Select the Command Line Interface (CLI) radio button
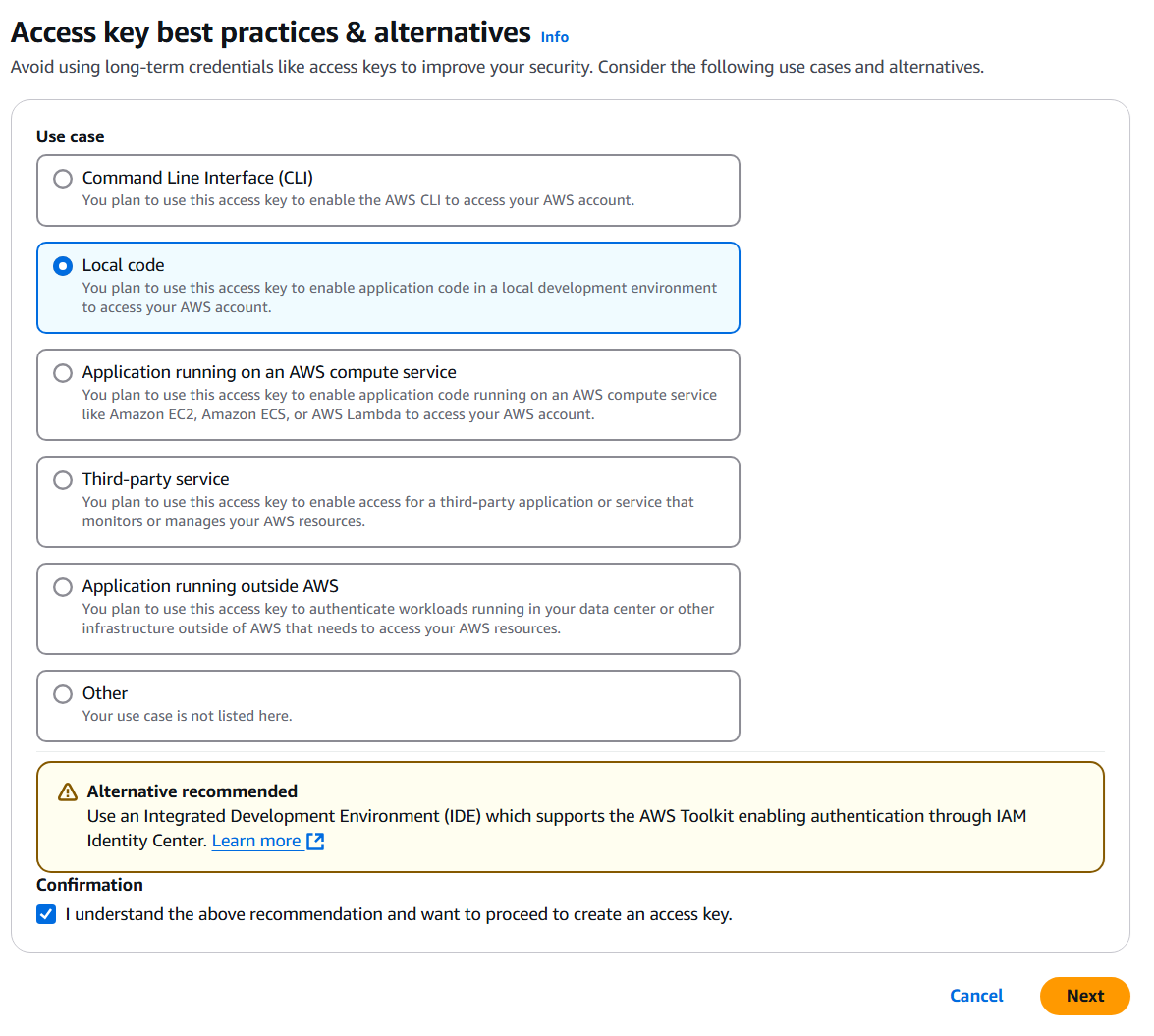1154x1036 pixels. 63,179
